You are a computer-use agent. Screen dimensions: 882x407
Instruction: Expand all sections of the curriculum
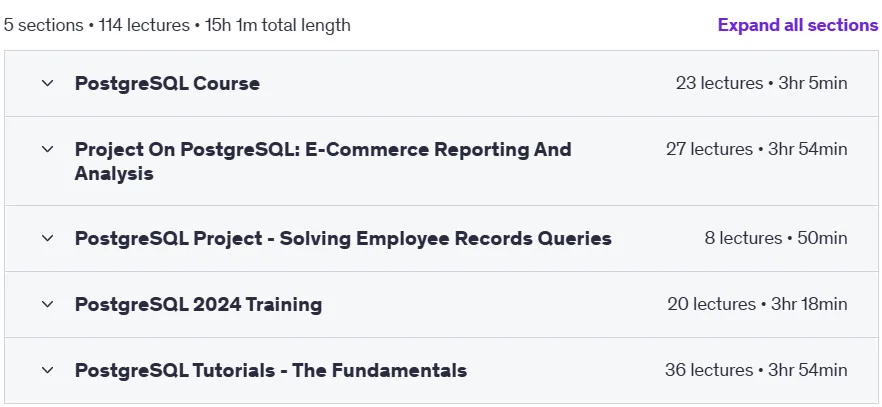point(798,25)
